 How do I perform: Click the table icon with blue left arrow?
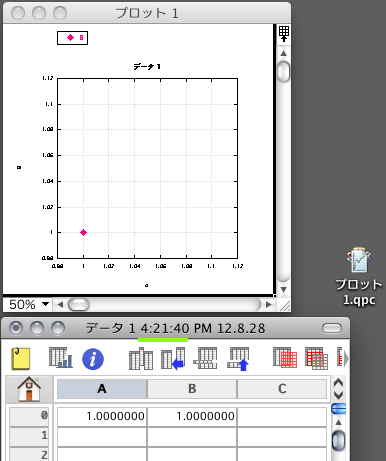click(x=173, y=359)
